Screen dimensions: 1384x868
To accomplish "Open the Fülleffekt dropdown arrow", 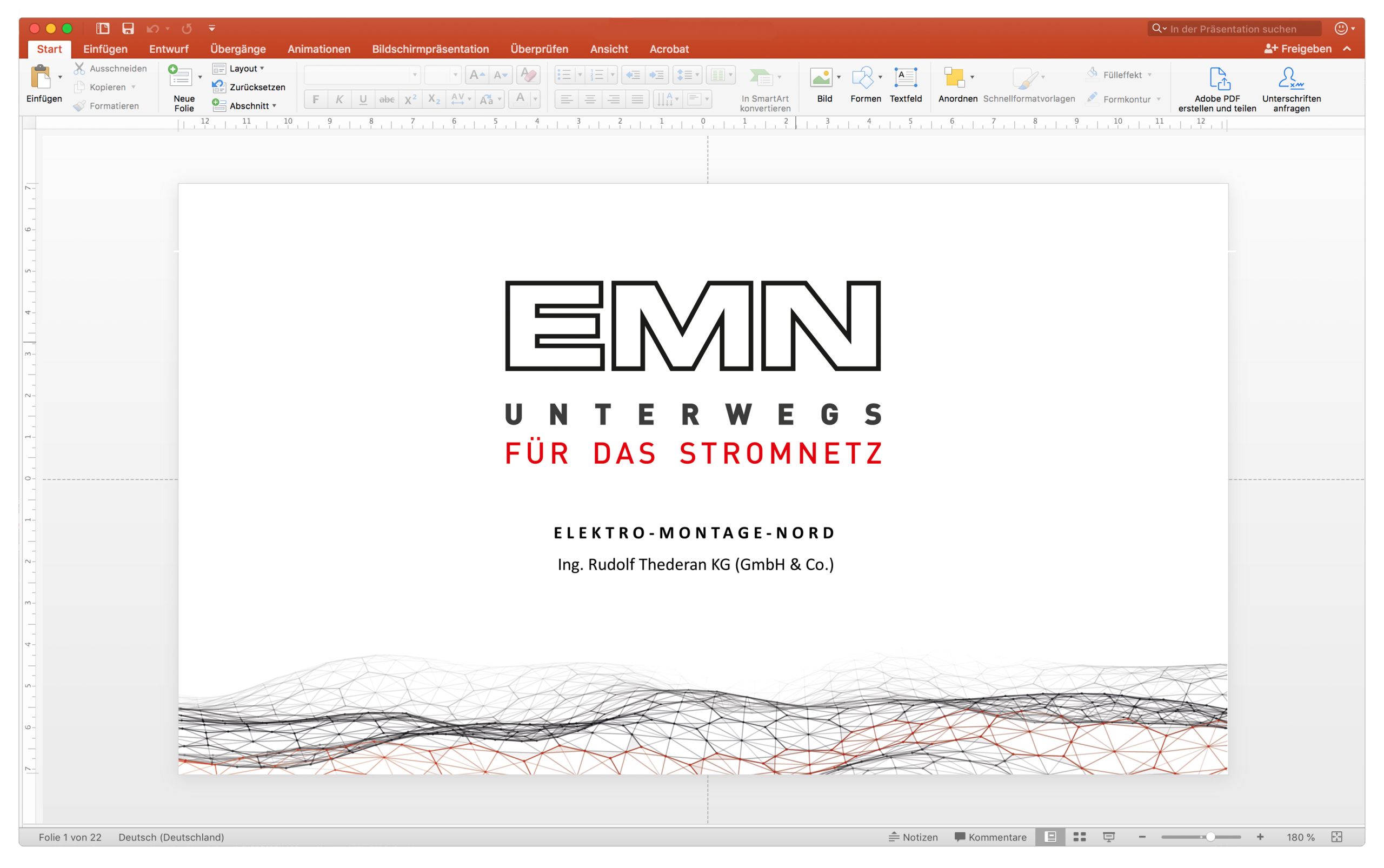I will (1150, 75).
